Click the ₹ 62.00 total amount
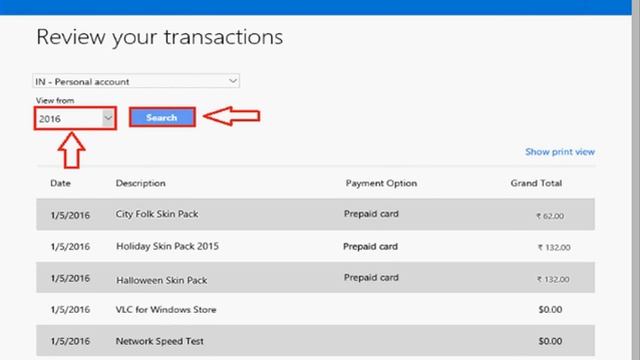Viewport: 640px width, 360px height. pos(550,216)
